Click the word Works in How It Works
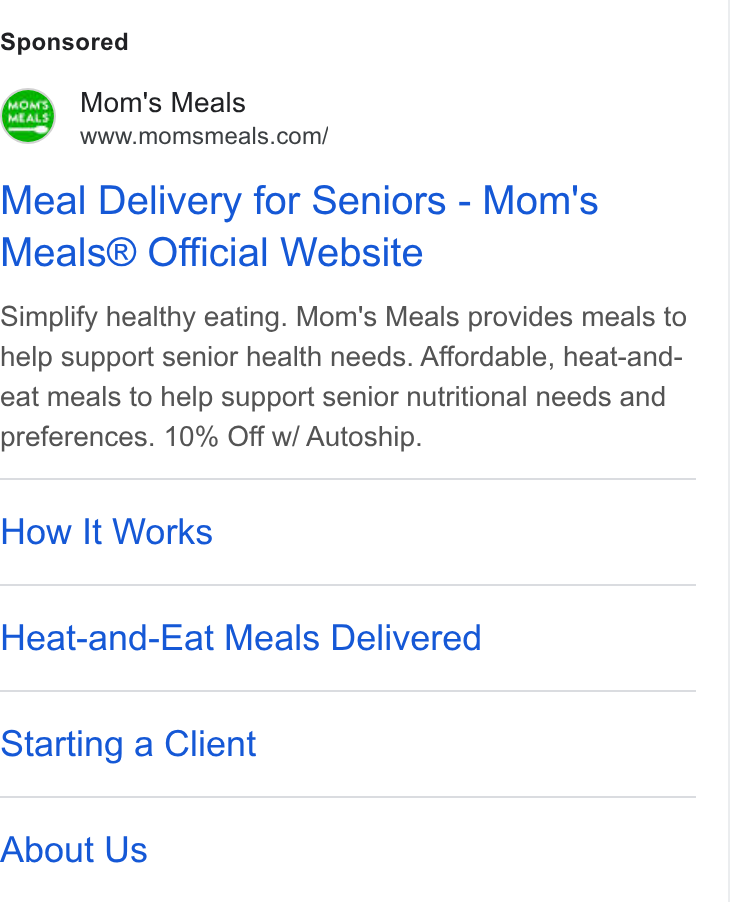The height and width of the screenshot is (902, 730). point(162,532)
